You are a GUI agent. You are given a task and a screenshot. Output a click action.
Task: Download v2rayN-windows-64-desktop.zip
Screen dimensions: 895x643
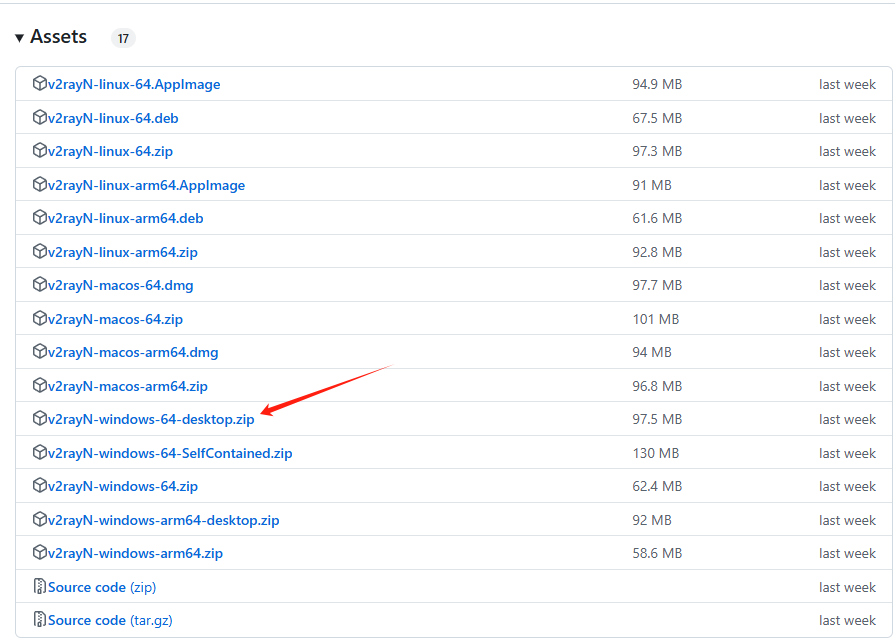(x=151, y=419)
